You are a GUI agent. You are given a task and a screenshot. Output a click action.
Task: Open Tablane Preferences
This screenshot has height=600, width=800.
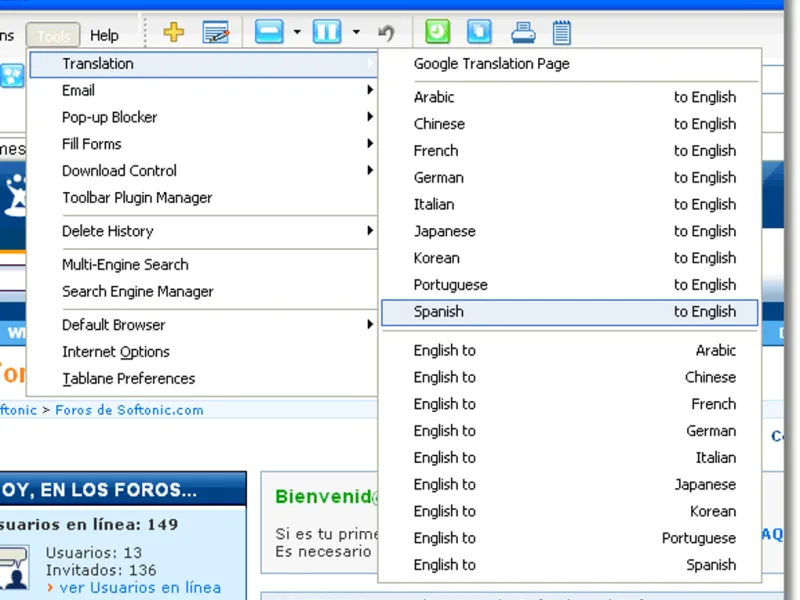pyautogui.click(x=203, y=379)
